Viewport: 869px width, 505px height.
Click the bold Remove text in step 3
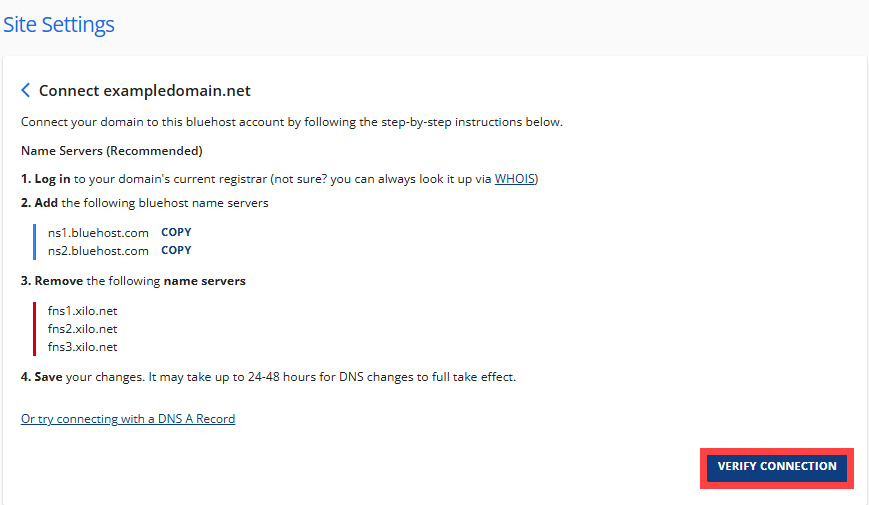click(x=59, y=281)
